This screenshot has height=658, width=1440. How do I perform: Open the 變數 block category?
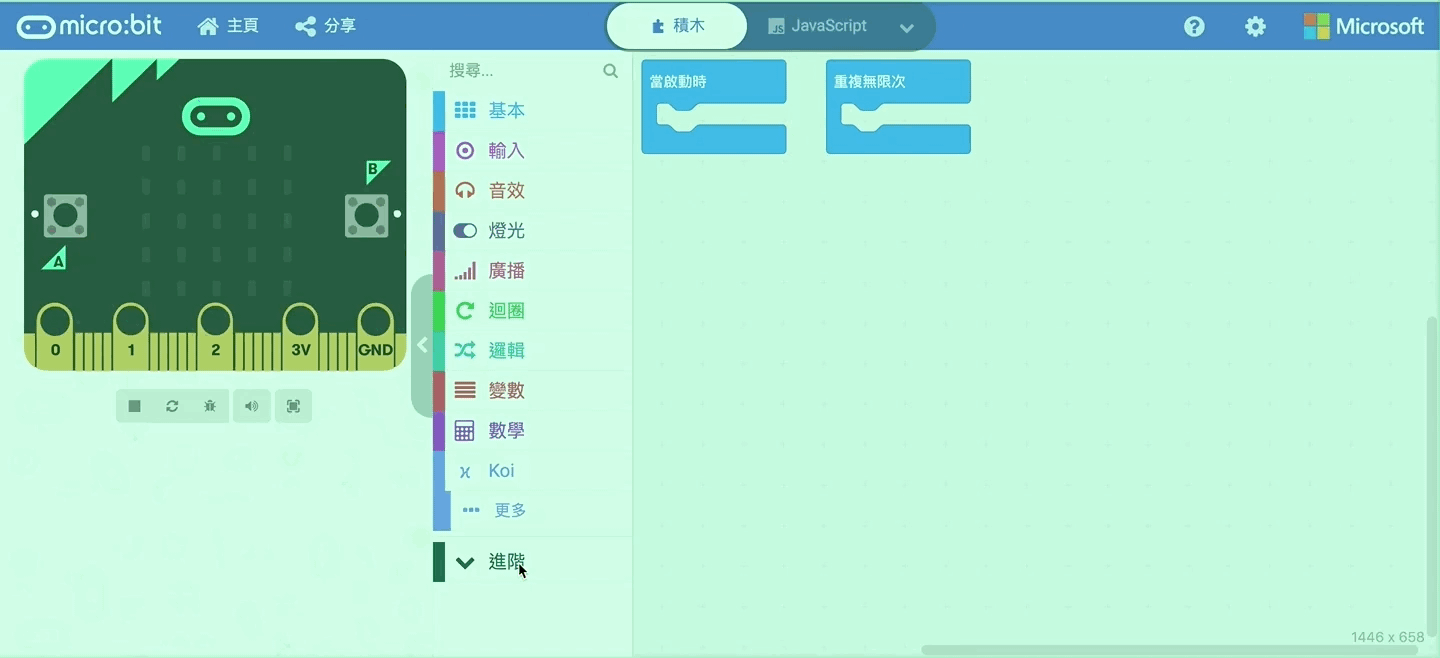[532, 390]
